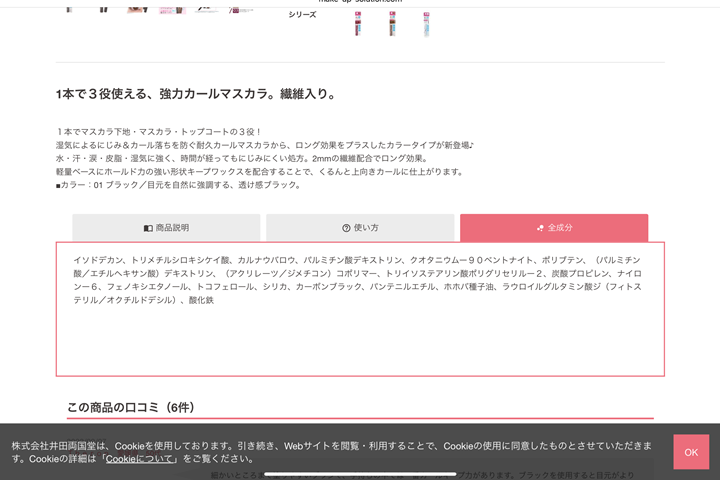Click the second product gallery thumbnail
Image resolution: width=720 pixels, height=480 pixels.
coord(104,6)
